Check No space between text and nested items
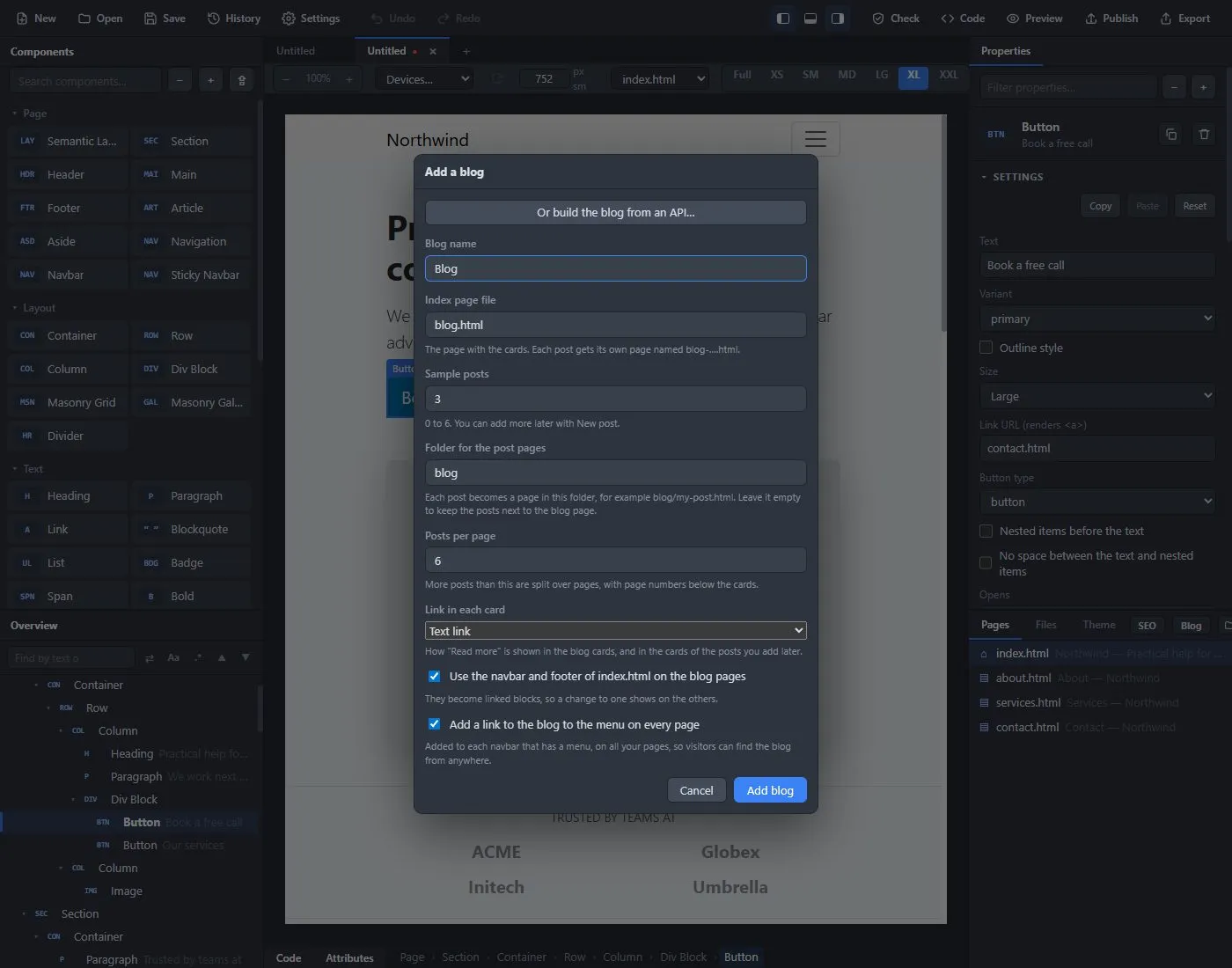1232x968 pixels. click(986, 563)
